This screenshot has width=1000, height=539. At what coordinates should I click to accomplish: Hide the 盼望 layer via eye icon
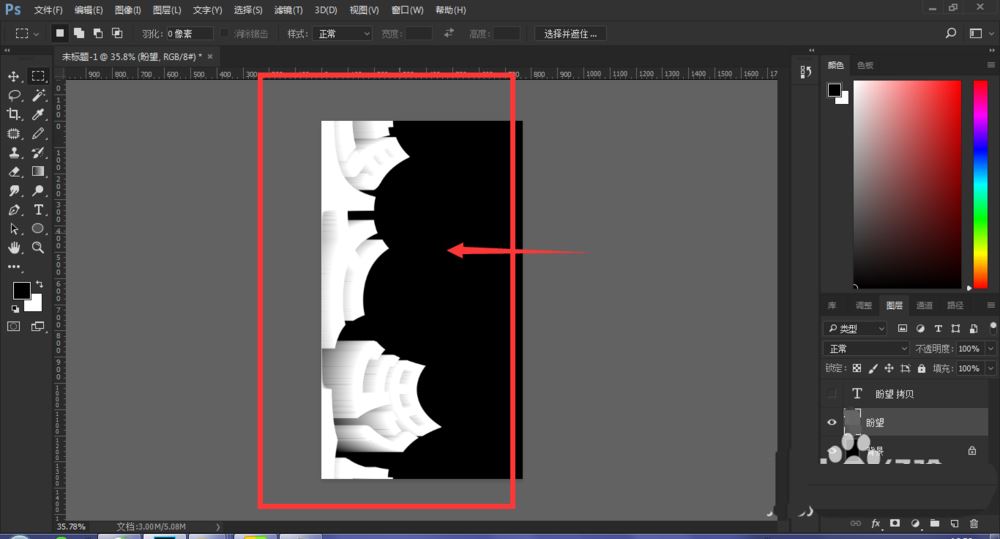832,422
